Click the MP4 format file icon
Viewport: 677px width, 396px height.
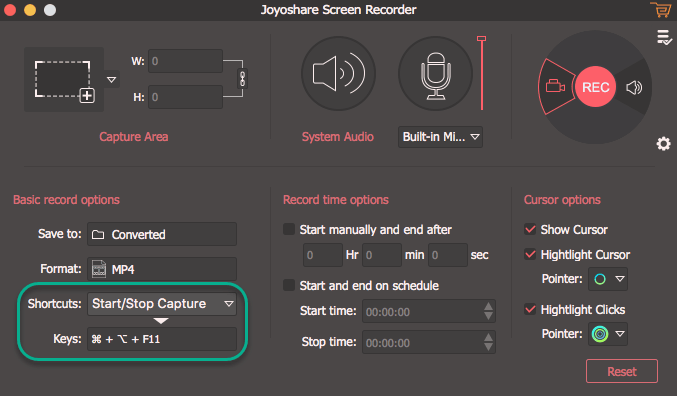99,269
